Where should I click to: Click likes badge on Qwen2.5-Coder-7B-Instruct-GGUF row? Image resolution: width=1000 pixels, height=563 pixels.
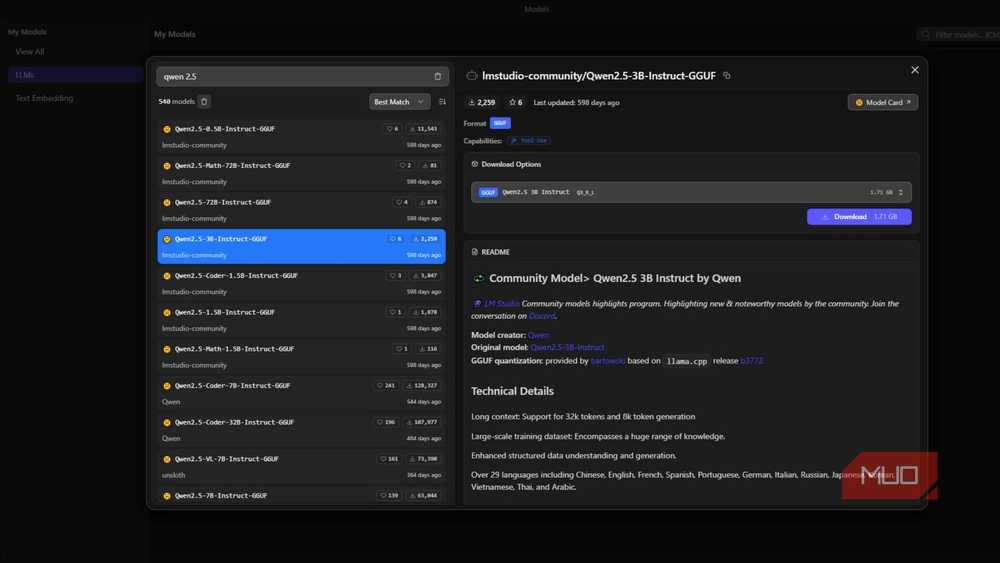386,386
